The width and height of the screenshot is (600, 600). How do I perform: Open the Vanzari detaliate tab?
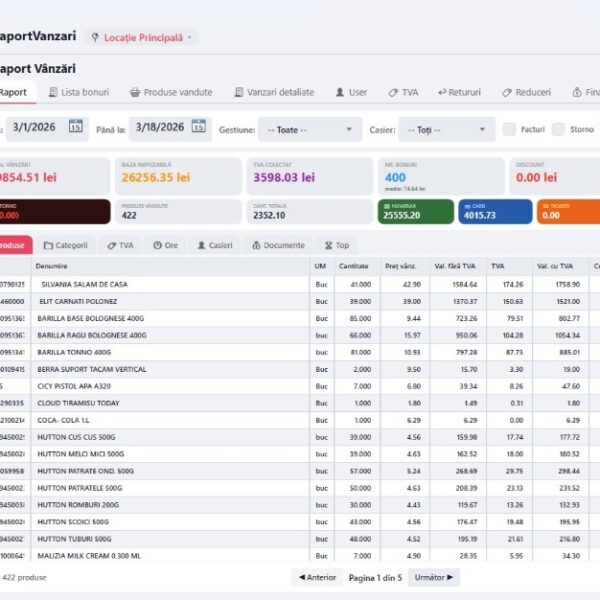tap(274, 92)
